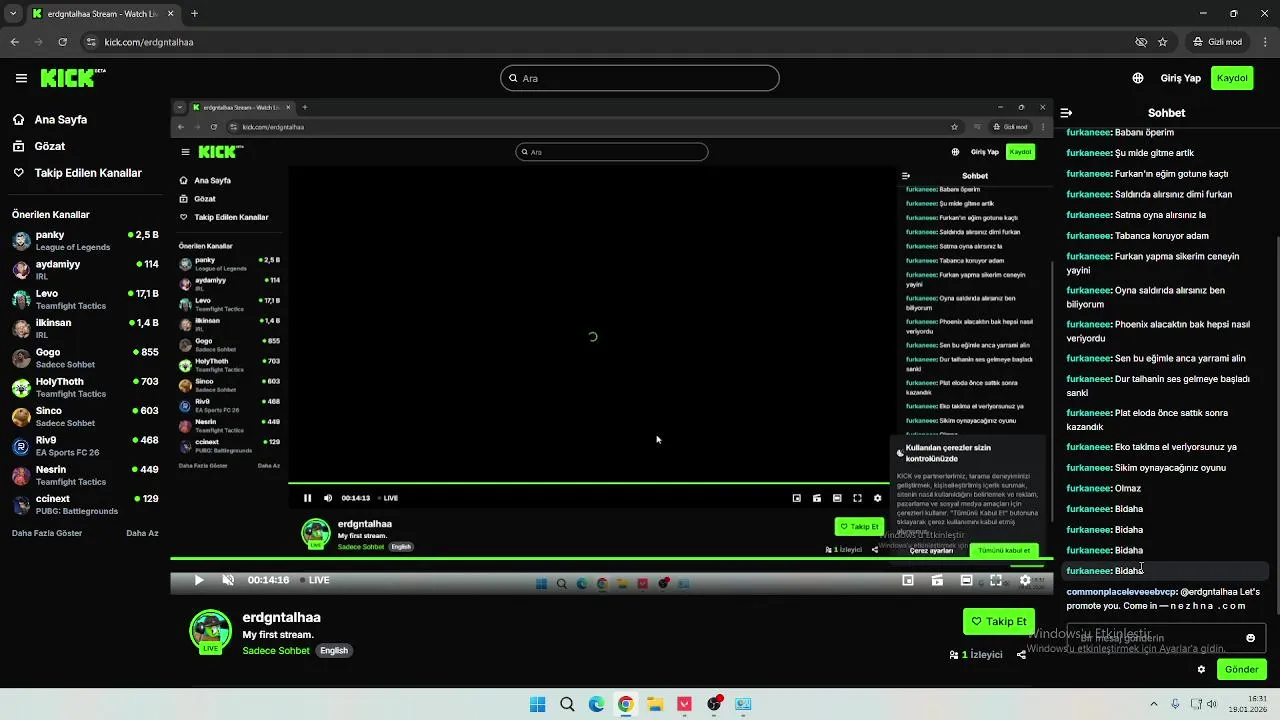Click HolyThoth channel avatar
This screenshot has width=1280, height=720.
pos(21,388)
